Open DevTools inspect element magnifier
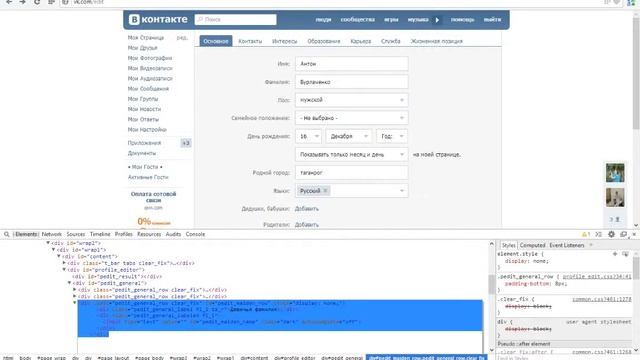The image size is (640, 360). click(x=7, y=234)
